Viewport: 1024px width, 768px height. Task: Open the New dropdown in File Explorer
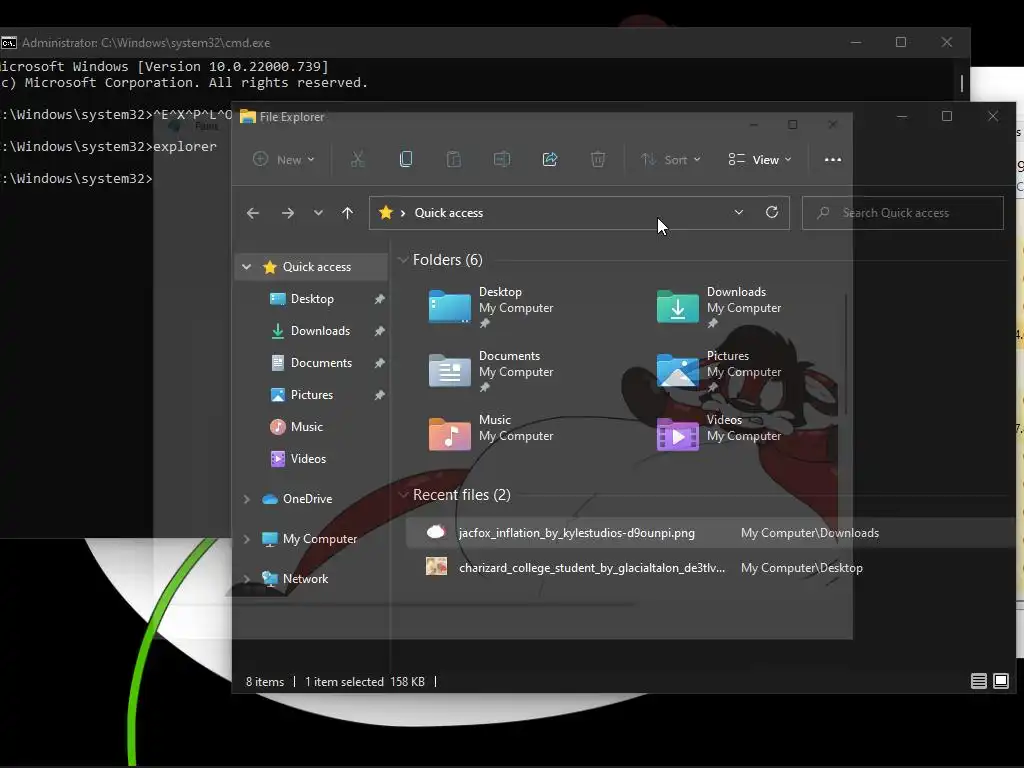[x=284, y=159]
